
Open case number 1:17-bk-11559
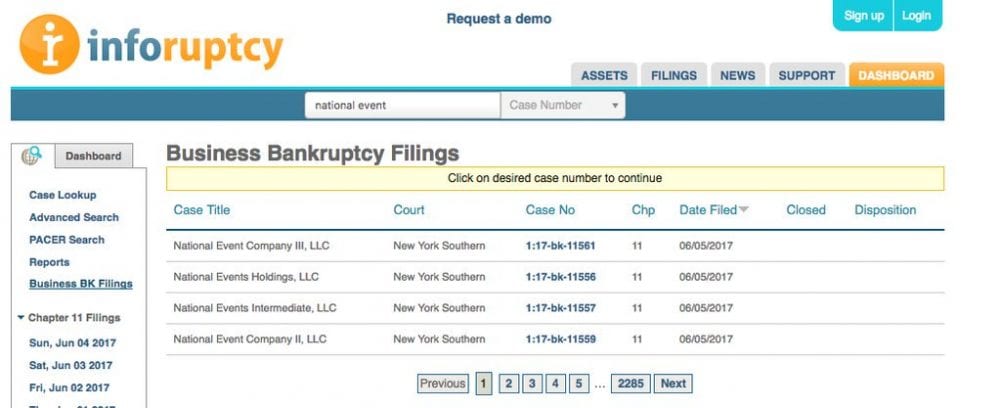point(561,339)
